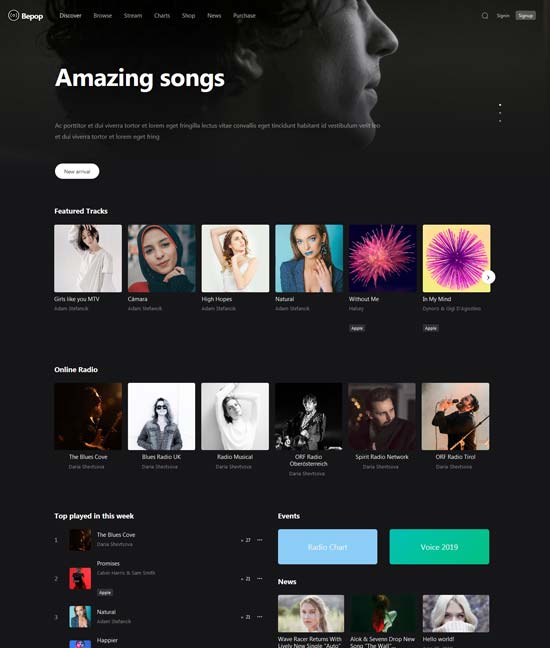Click the Apple tag under In My Mind

431,328
